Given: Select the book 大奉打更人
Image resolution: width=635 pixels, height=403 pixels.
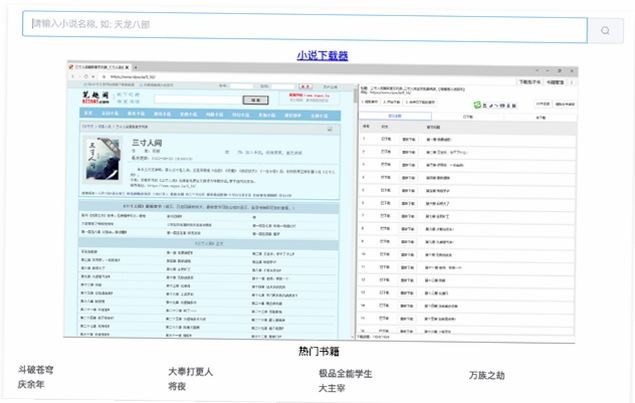Looking at the screenshot, I should [x=190, y=371].
